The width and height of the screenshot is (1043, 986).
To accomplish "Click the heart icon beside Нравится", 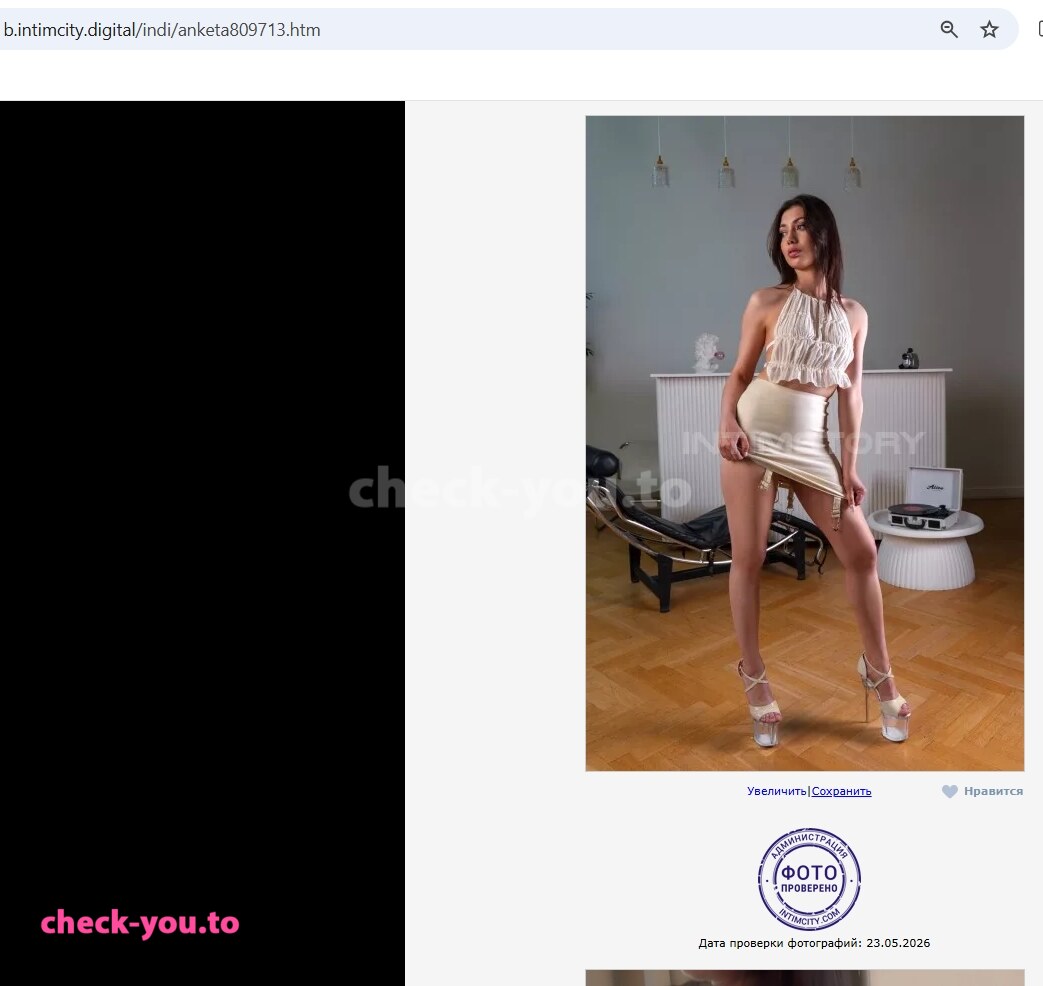I will pyautogui.click(x=950, y=791).
